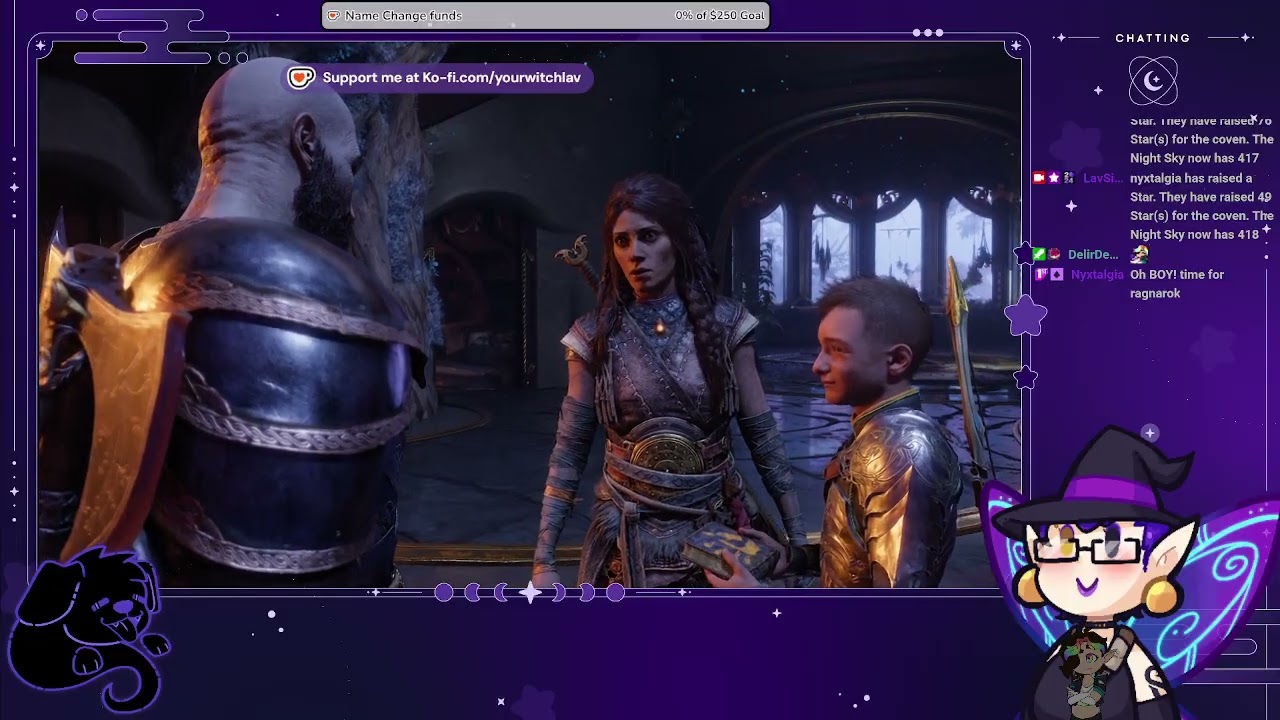Click the game video showing the braided-hair woman
The image size is (1280, 720).
pos(530,315)
